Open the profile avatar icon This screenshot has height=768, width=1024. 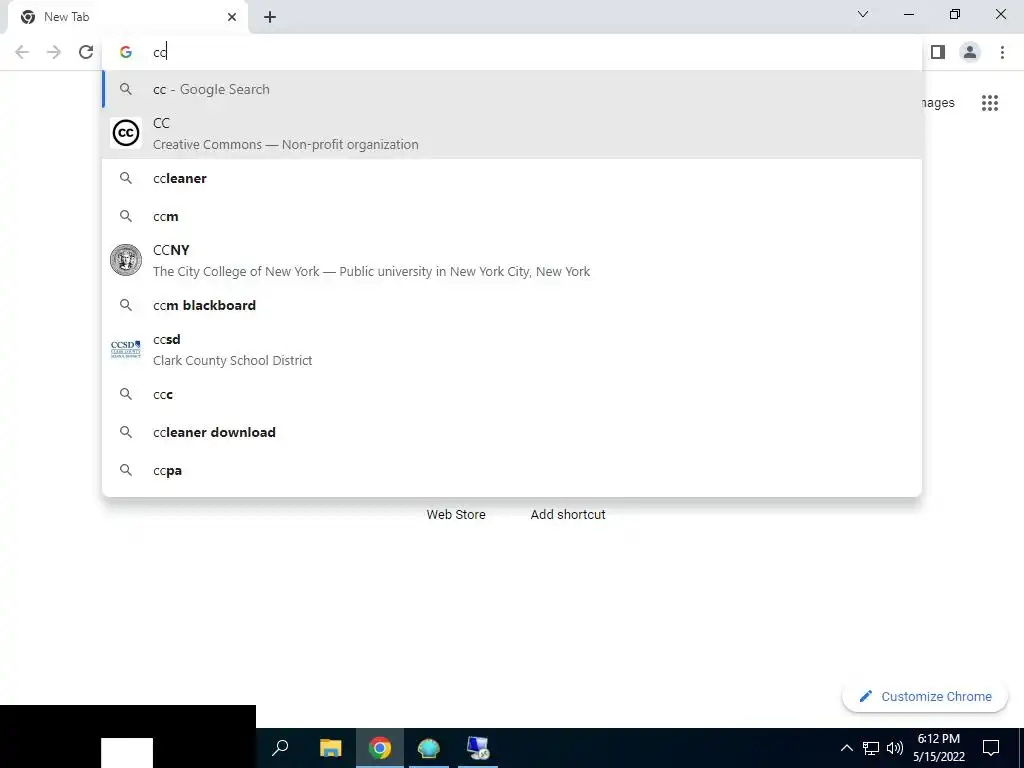click(x=970, y=52)
